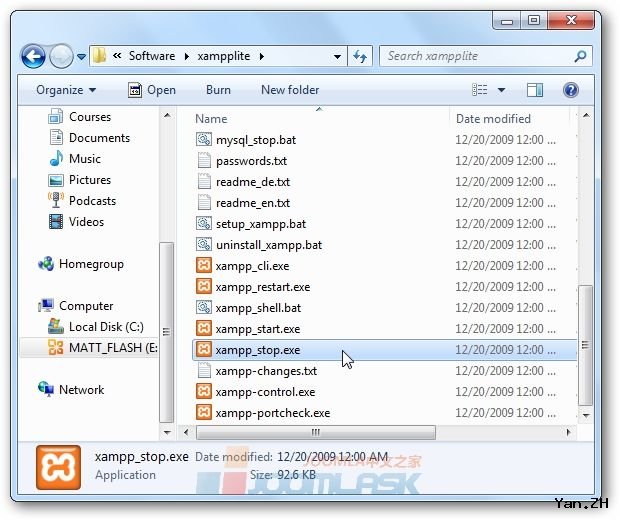Click horizontal scroll right arrow
This screenshot has width=620, height=520.
(x=569, y=432)
